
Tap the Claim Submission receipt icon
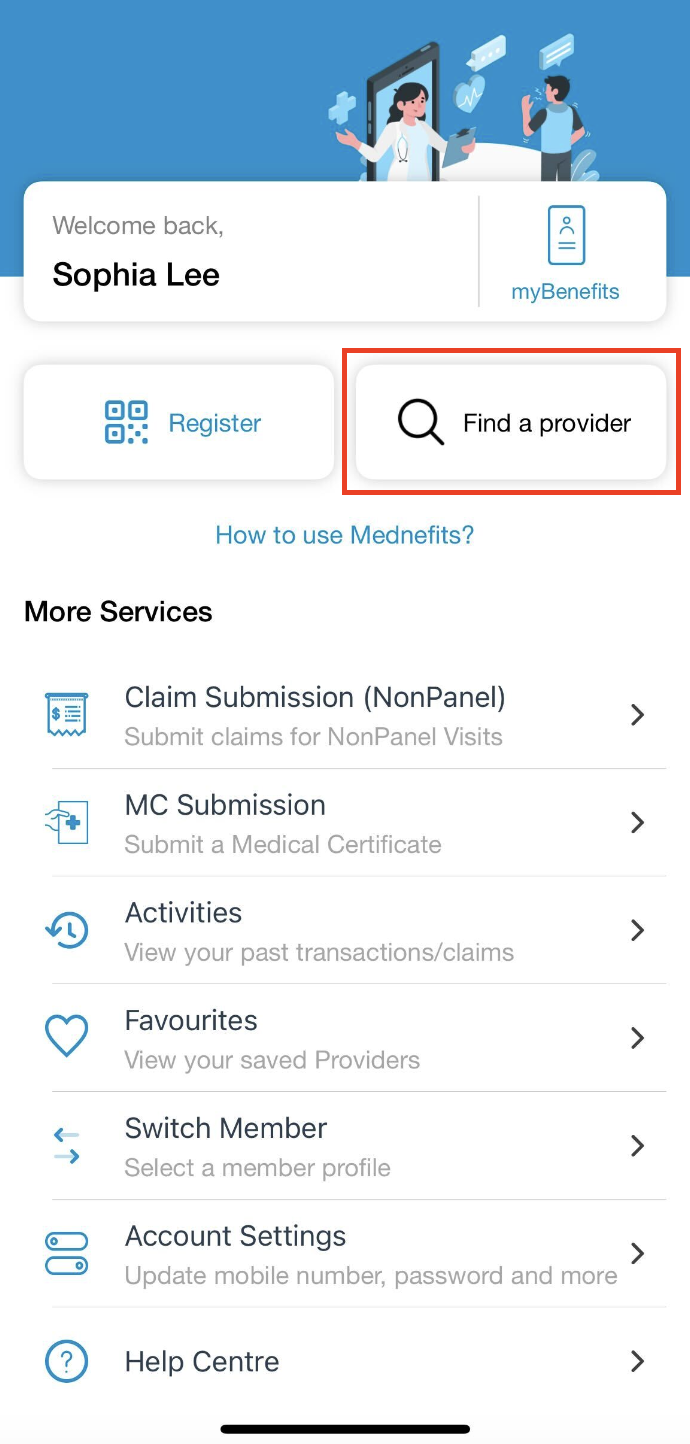point(67,715)
